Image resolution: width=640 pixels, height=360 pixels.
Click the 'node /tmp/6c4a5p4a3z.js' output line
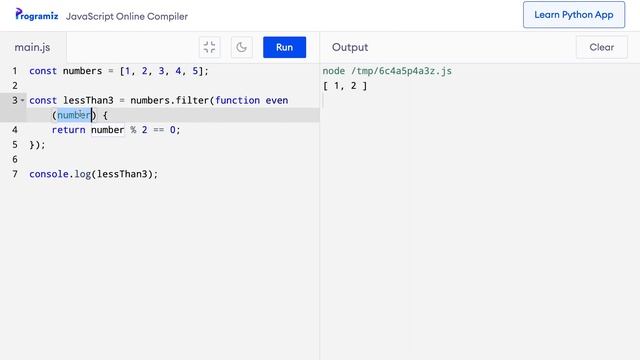click(x=387, y=71)
